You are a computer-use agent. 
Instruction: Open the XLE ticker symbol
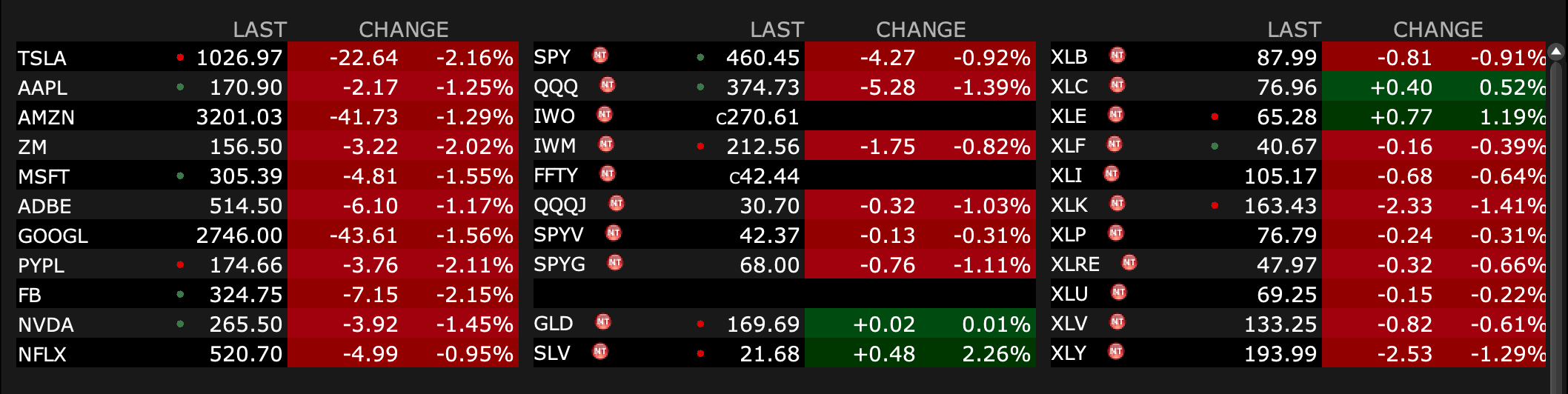coord(1069,116)
